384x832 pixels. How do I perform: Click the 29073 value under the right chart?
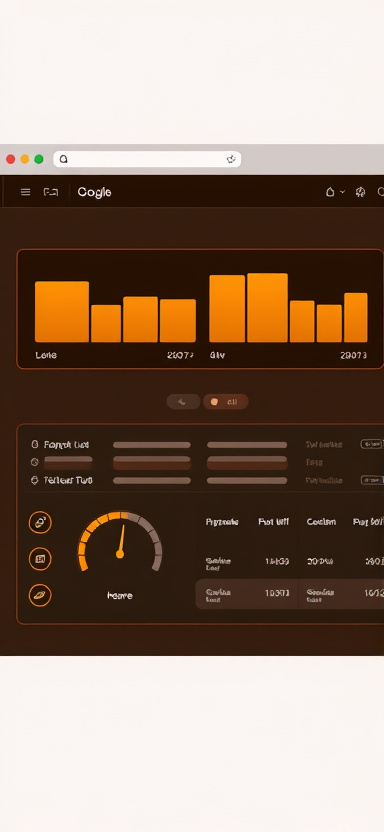point(353,356)
